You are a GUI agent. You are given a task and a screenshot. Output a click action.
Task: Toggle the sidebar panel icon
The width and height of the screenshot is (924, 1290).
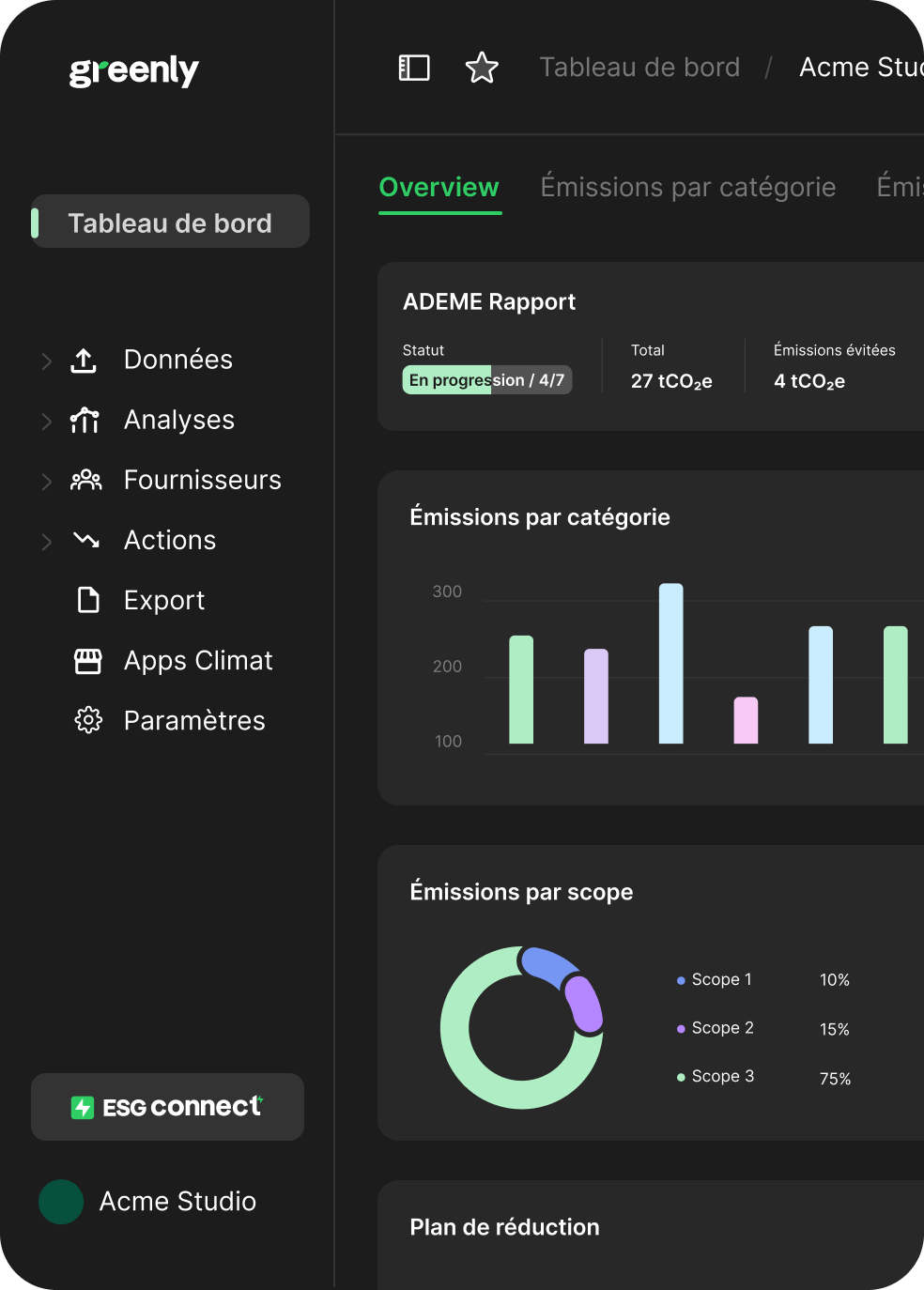click(414, 68)
